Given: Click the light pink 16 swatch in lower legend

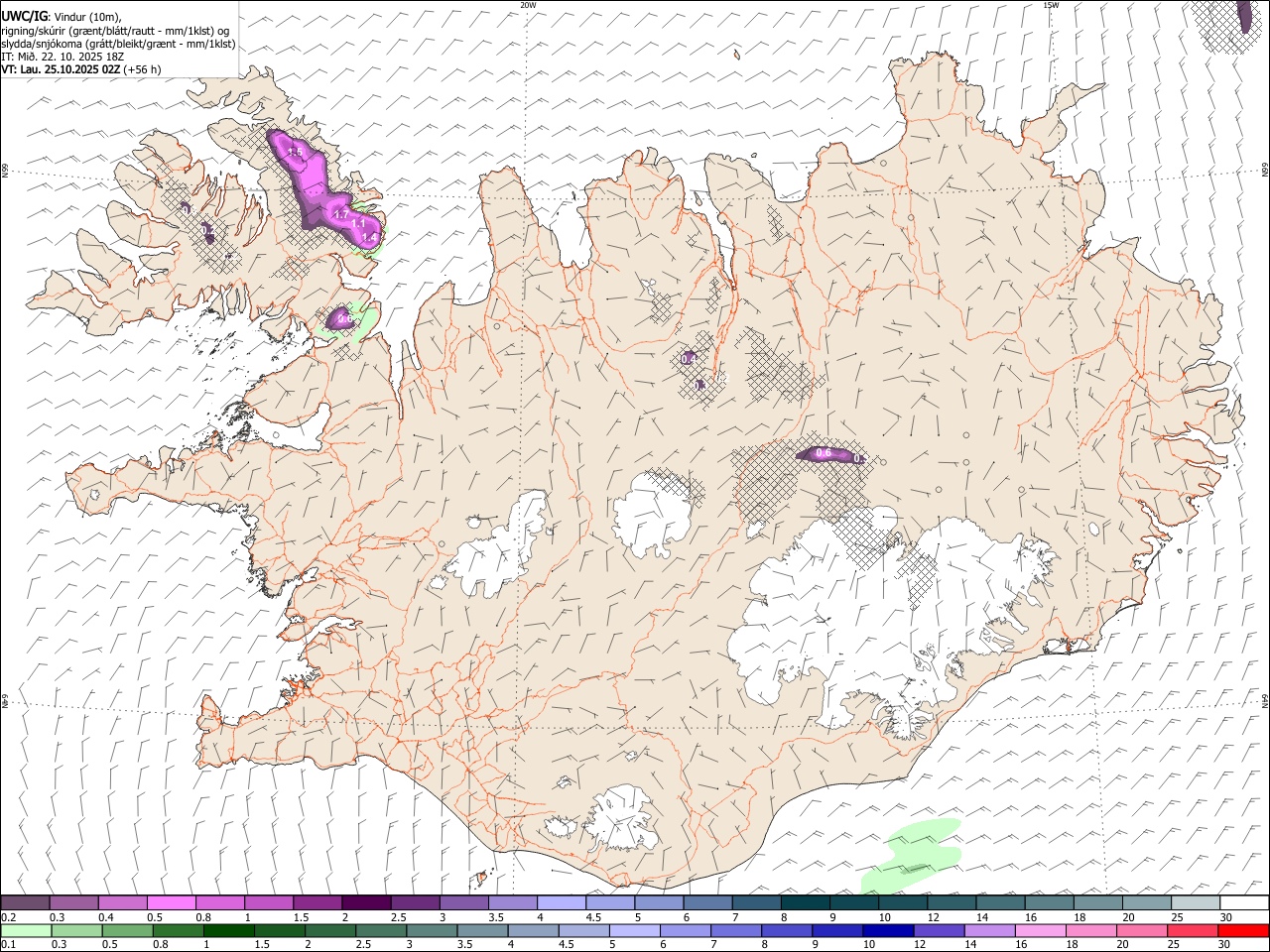Looking at the screenshot, I should pyautogui.click(x=1041, y=931).
